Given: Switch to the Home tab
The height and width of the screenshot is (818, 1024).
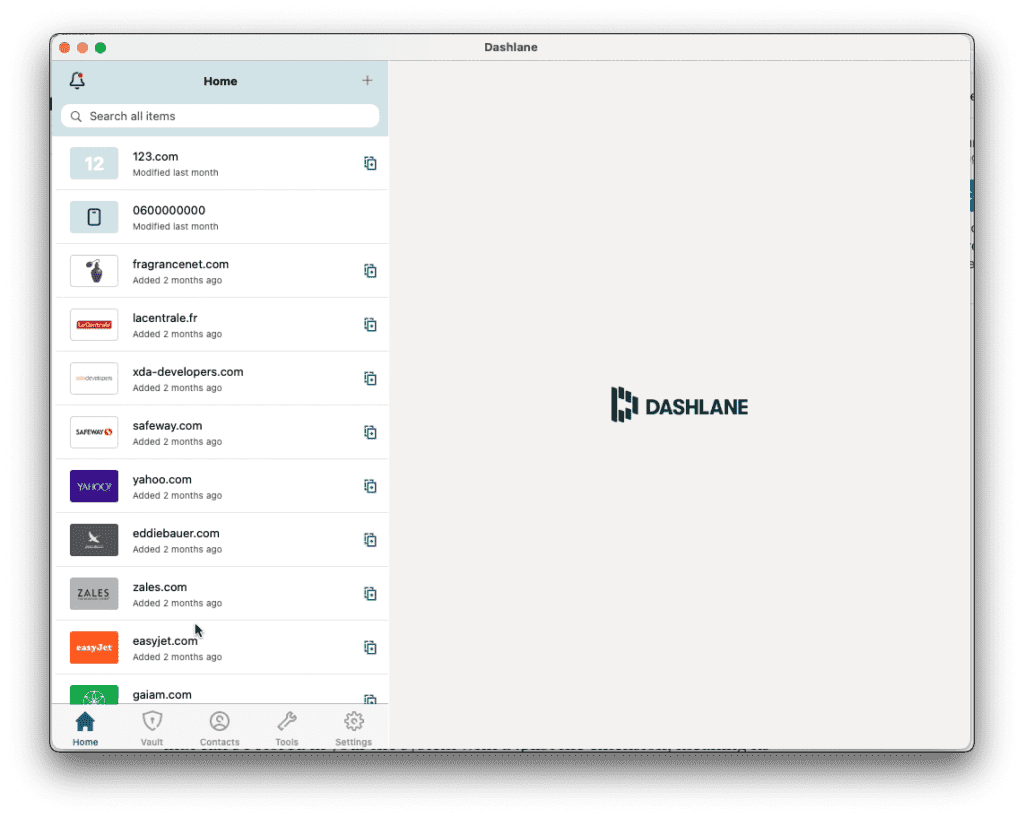Looking at the screenshot, I should tap(85, 729).
